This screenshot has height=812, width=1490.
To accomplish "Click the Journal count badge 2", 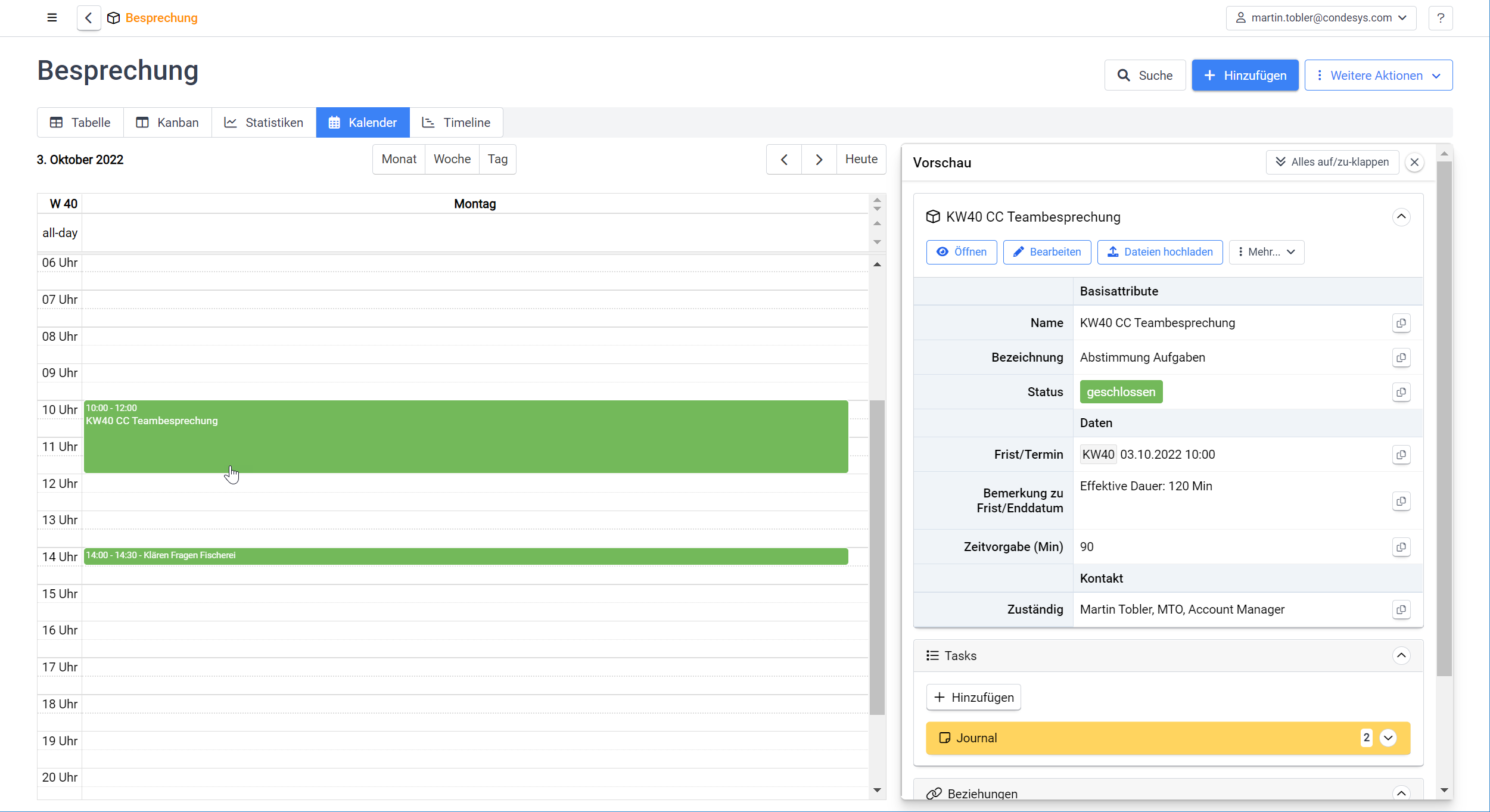I will [x=1366, y=738].
